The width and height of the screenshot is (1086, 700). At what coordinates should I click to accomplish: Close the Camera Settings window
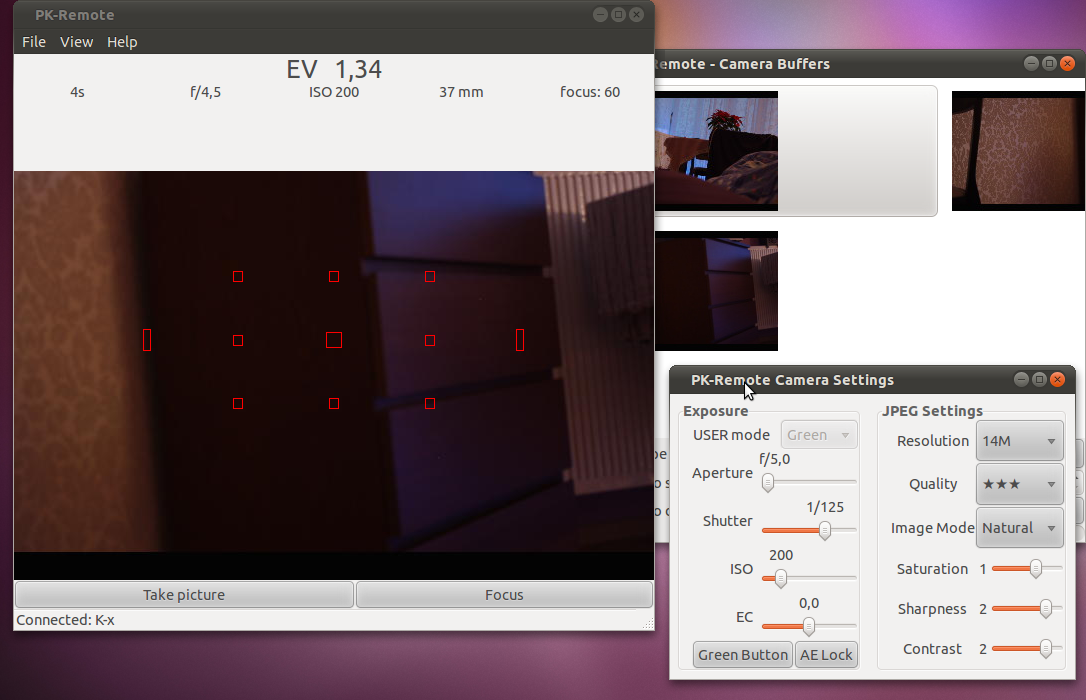tap(1058, 380)
